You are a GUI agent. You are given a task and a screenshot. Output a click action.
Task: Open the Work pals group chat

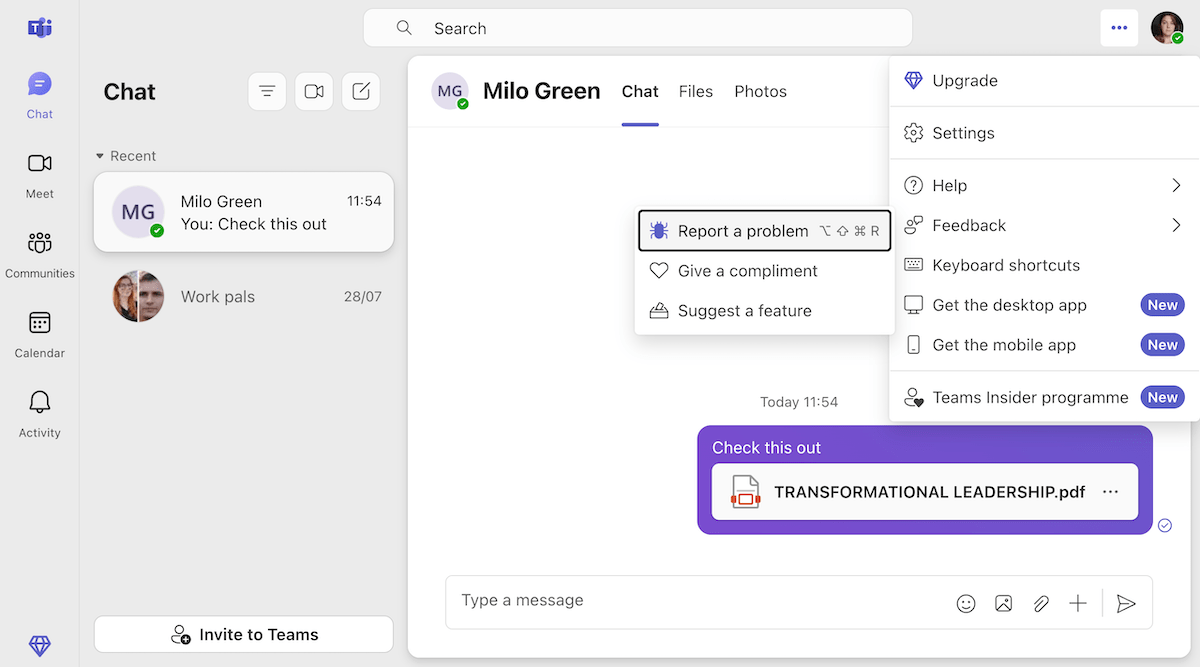(244, 296)
